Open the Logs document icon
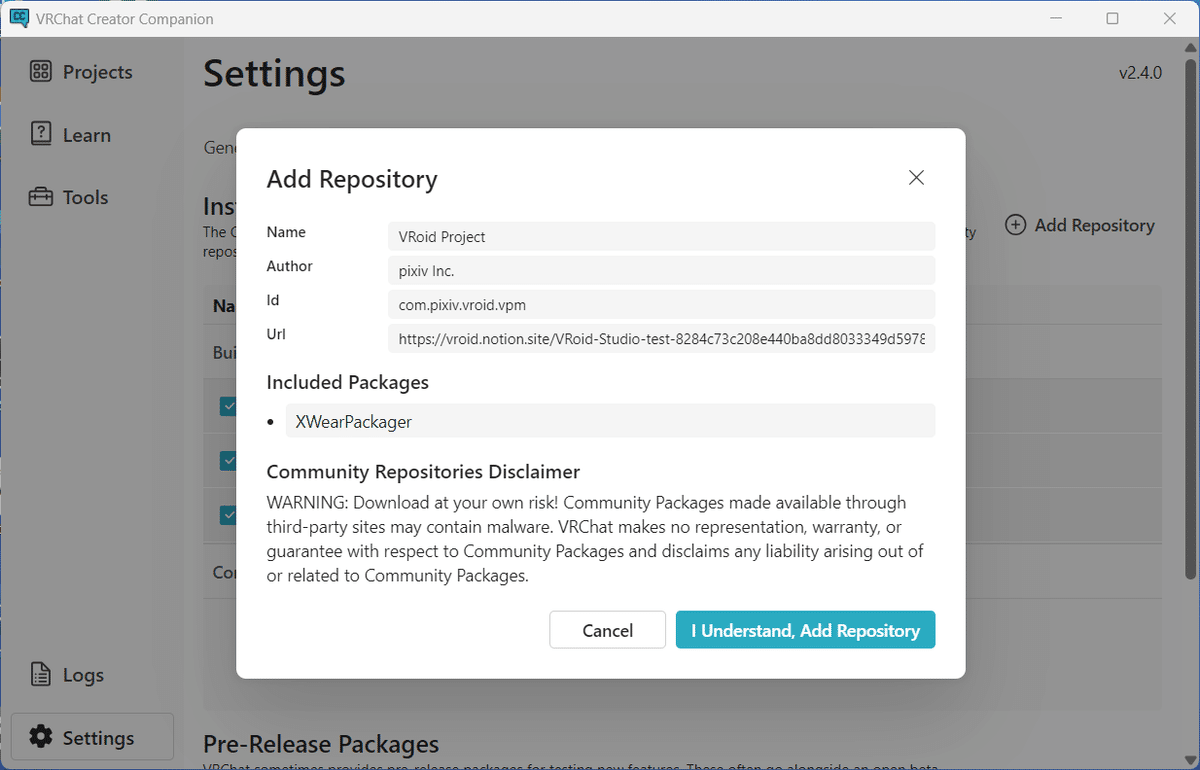The width and height of the screenshot is (1200, 770). [x=41, y=675]
